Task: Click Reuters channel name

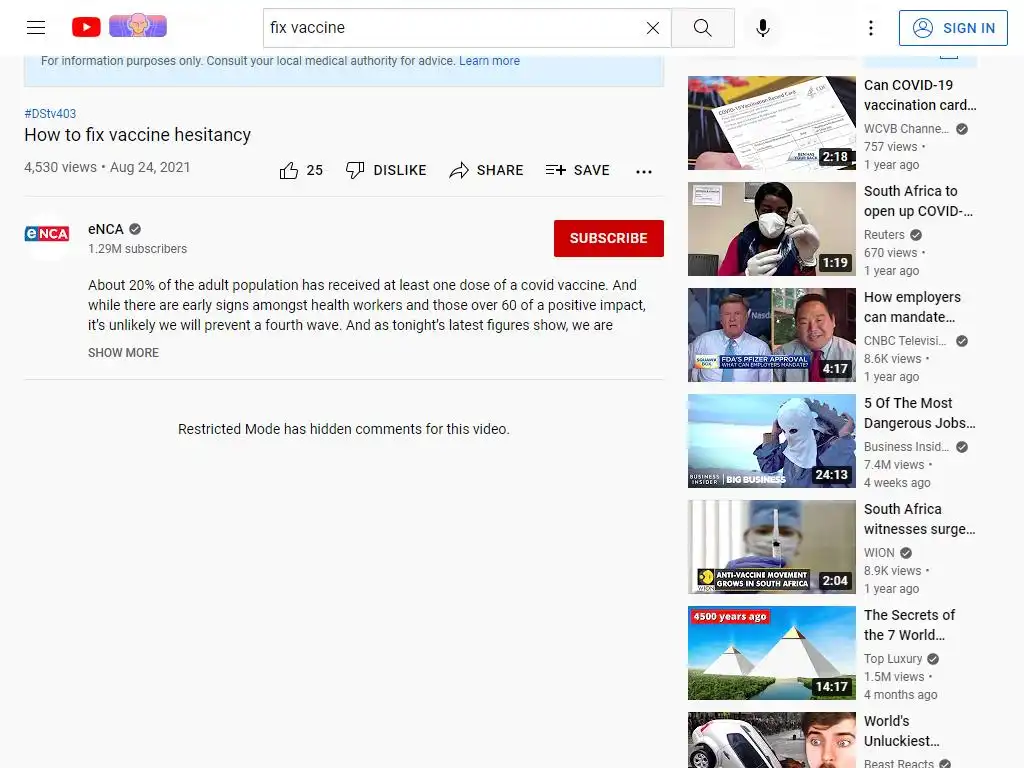Action: (884, 234)
